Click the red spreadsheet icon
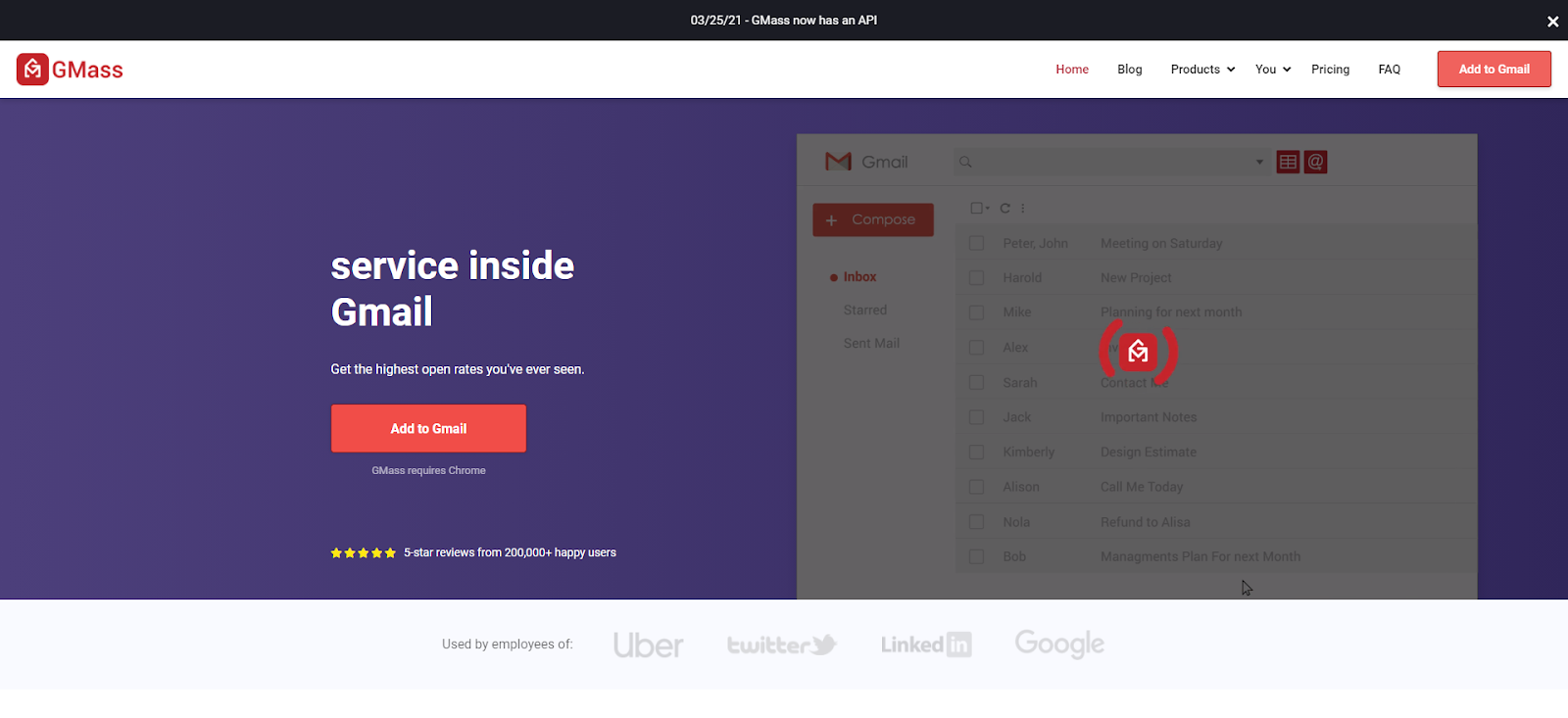 [1288, 162]
